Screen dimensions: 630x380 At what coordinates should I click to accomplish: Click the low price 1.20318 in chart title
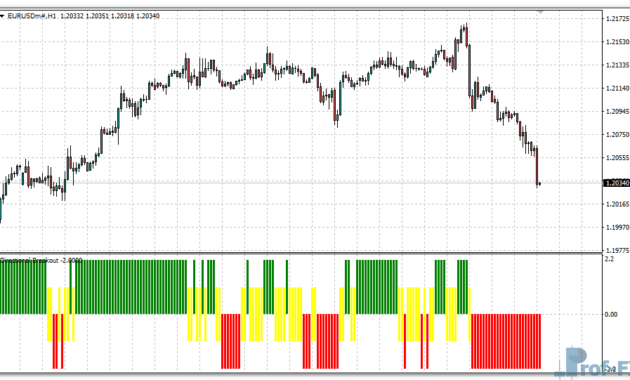tap(123, 16)
